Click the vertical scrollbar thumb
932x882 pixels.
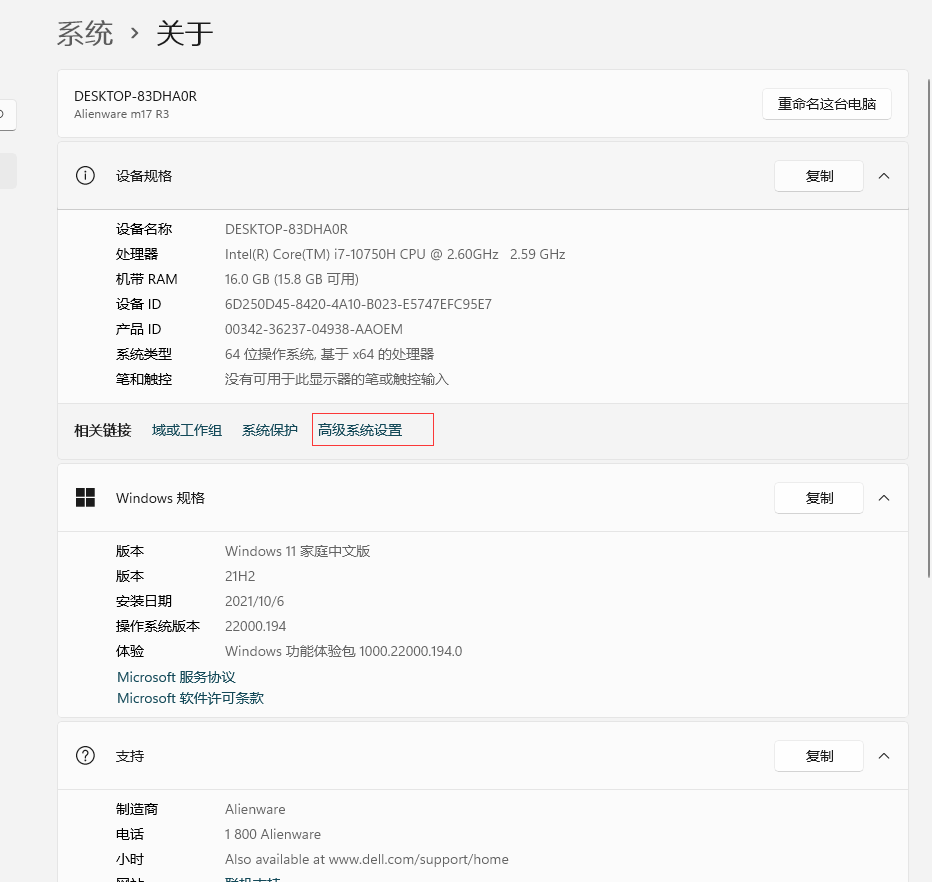[x=929, y=327]
